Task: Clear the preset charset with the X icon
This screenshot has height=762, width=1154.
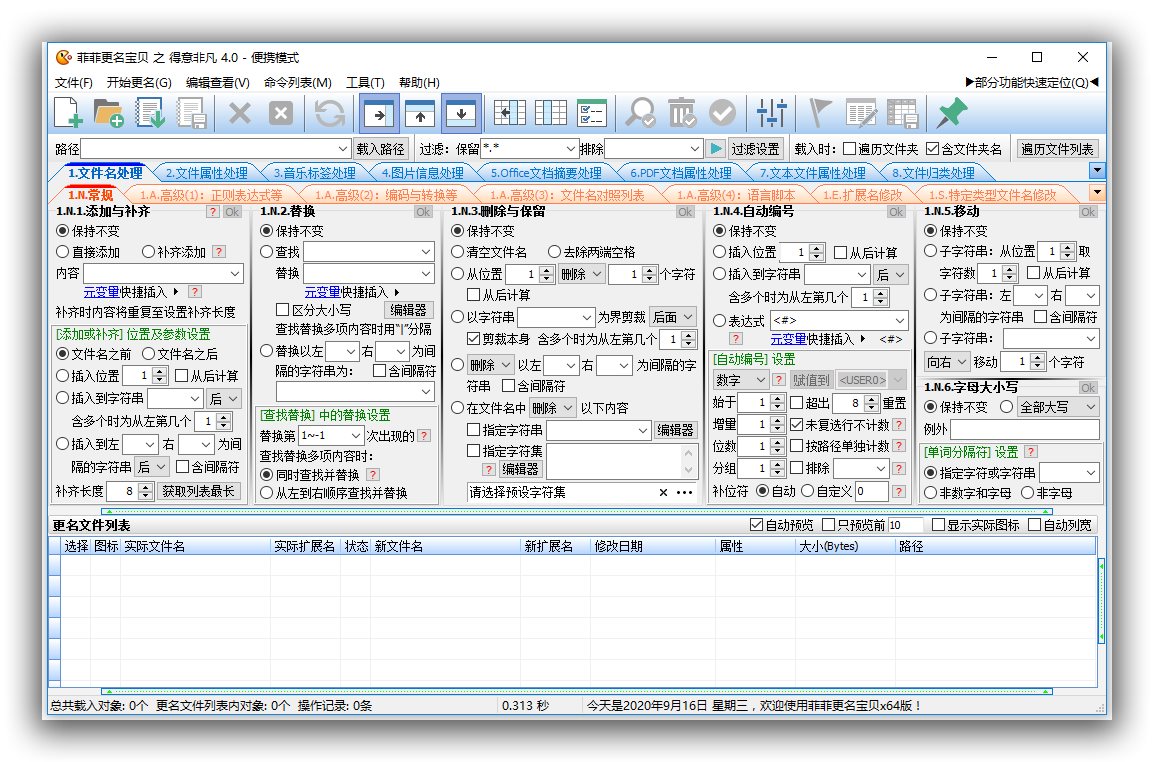Action: (663, 493)
